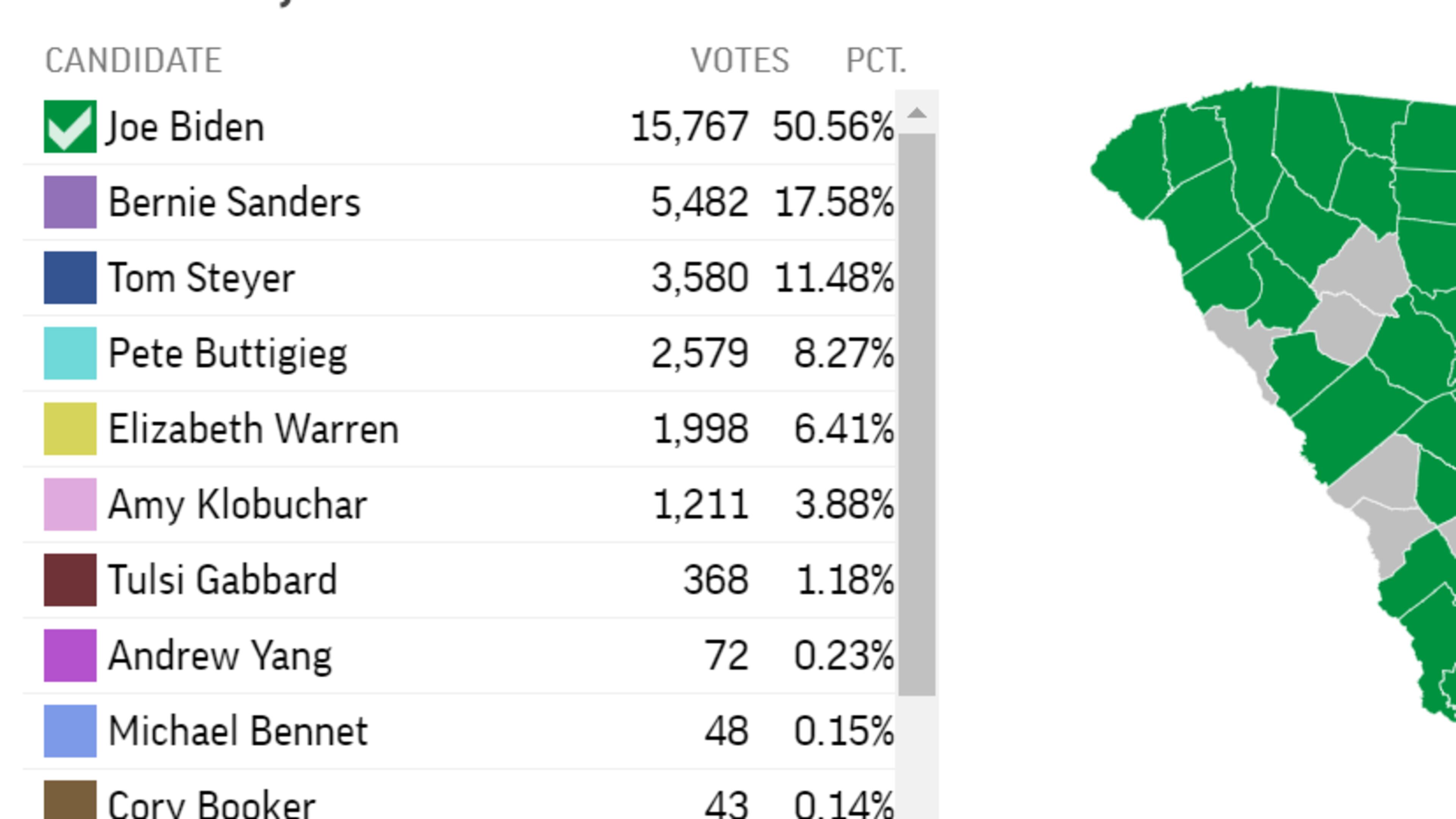1456x819 pixels.
Task: Click Bernie Sanders' purple color swatch
Action: pyautogui.click(x=70, y=202)
